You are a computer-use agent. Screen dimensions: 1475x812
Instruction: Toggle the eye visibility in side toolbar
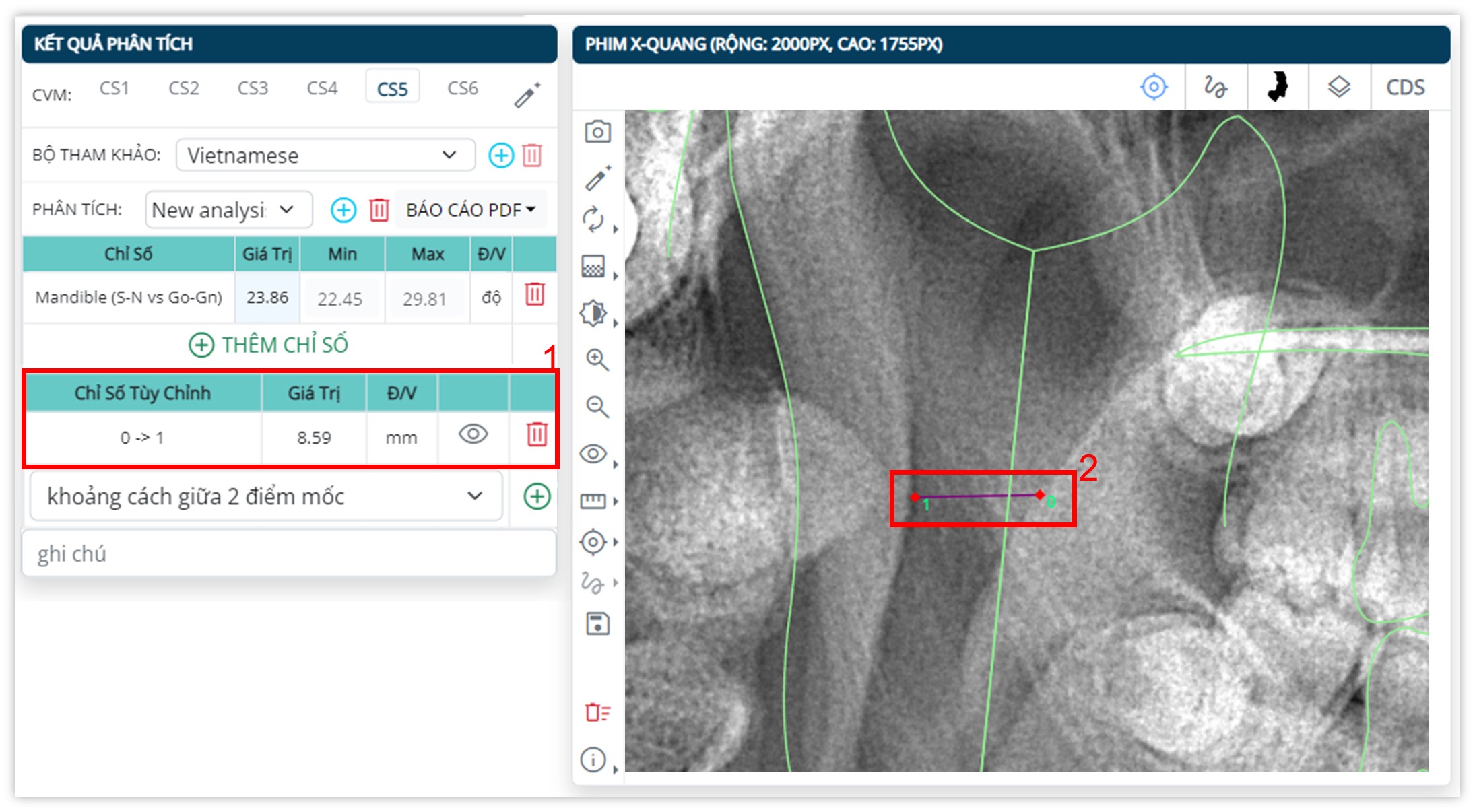593,454
